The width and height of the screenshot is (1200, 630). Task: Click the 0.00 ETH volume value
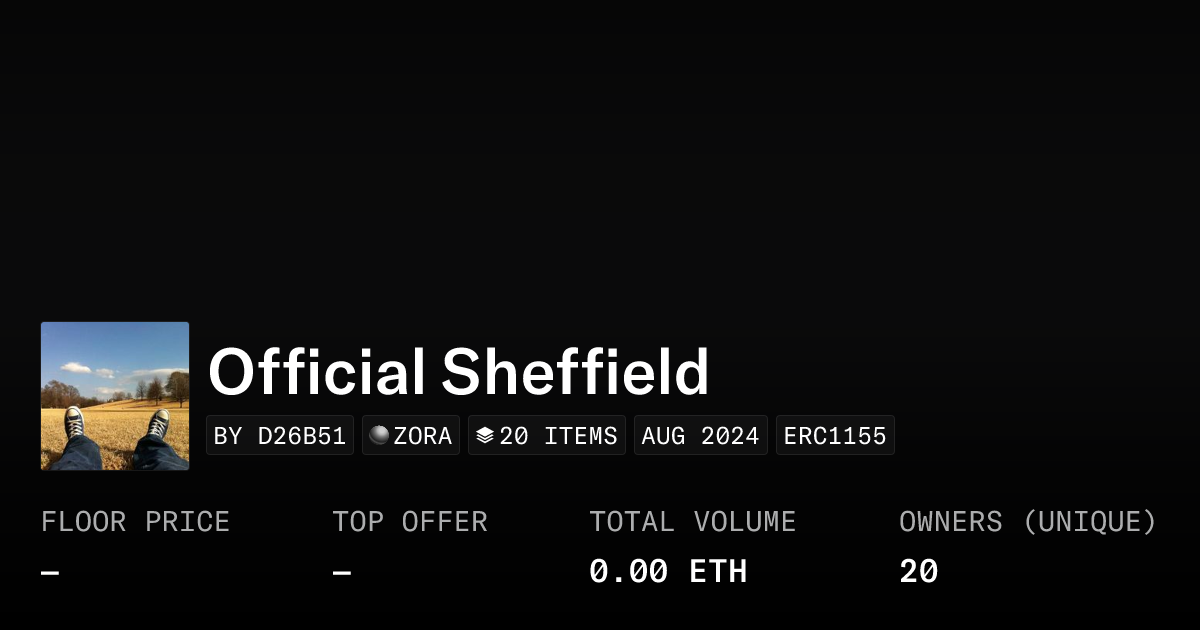[668, 572]
